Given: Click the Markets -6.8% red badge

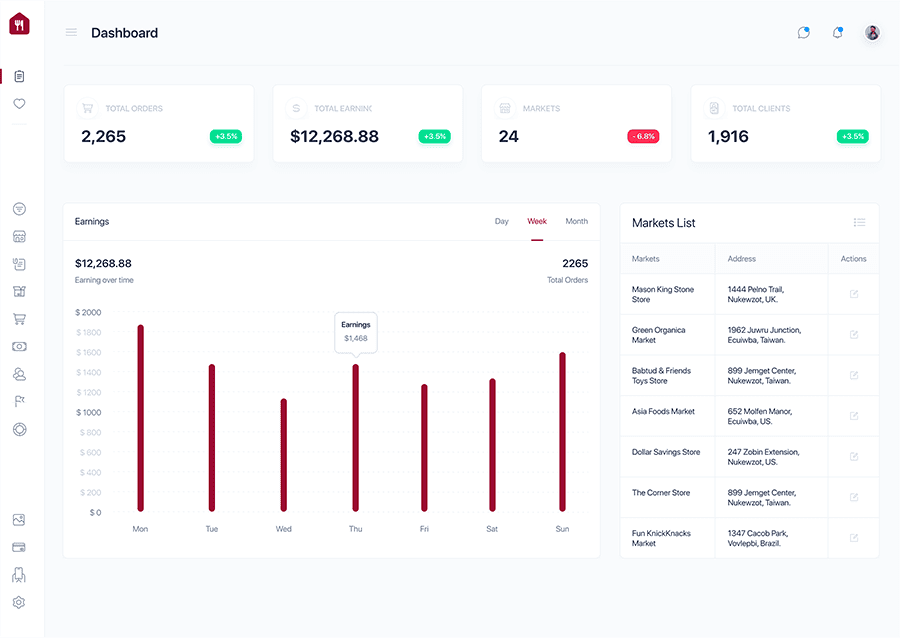Looking at the screenshot, I should [643, 137].
